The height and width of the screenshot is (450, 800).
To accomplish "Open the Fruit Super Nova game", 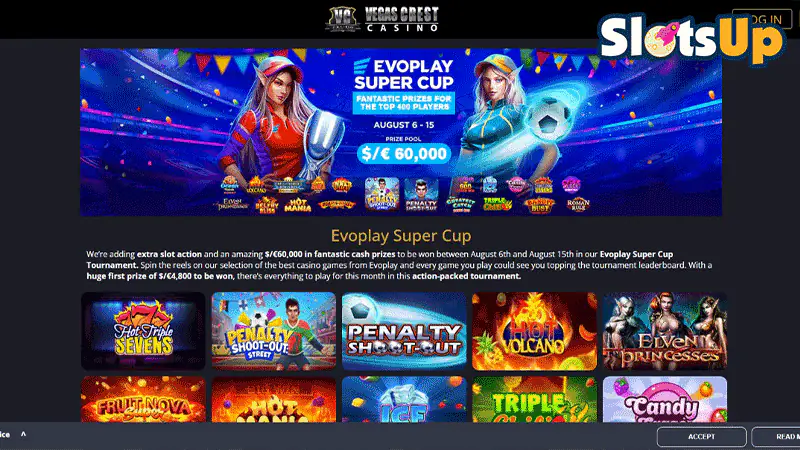I will pos(143,399).
